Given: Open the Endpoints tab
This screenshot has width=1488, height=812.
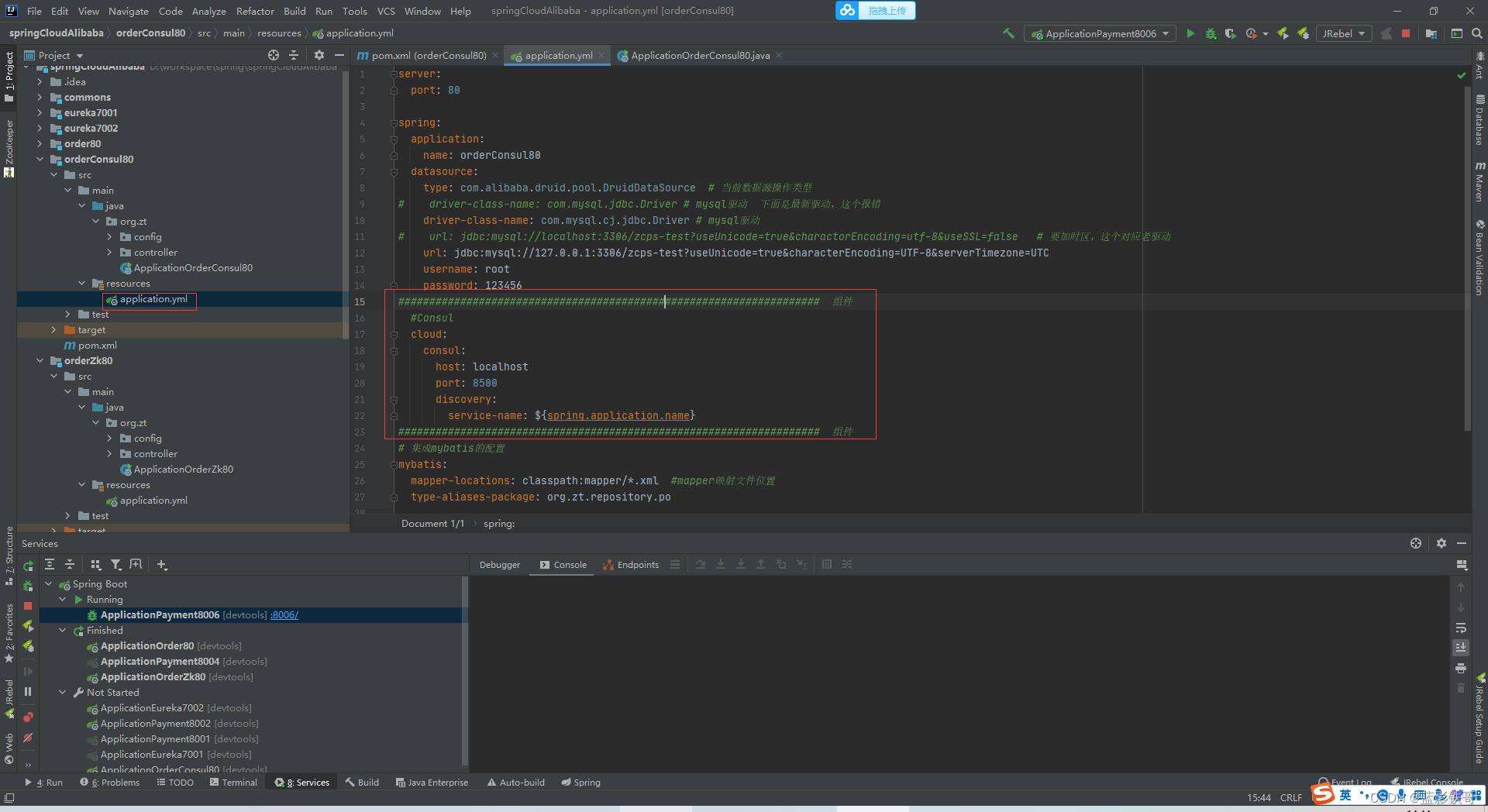Looking at the screenshot, I should [631, 565].
